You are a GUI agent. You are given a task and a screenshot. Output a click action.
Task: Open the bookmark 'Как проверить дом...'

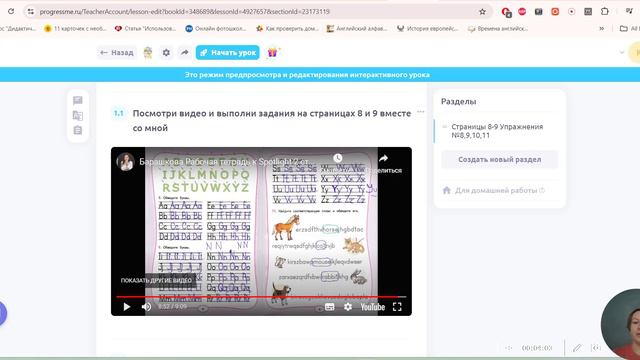[x=287, y=29]
